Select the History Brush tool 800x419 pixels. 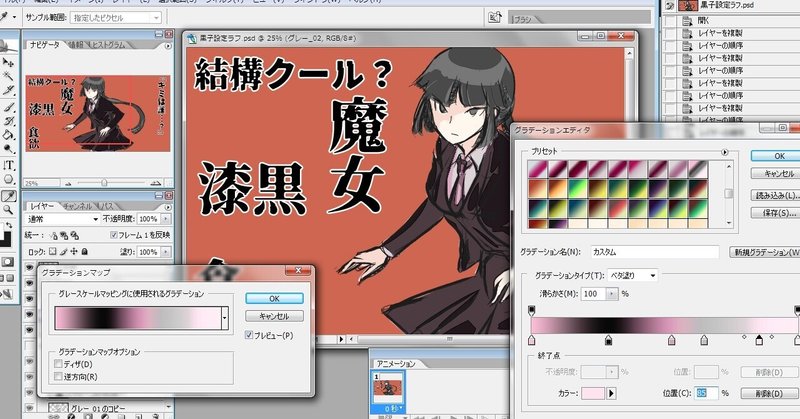[8, 121]
